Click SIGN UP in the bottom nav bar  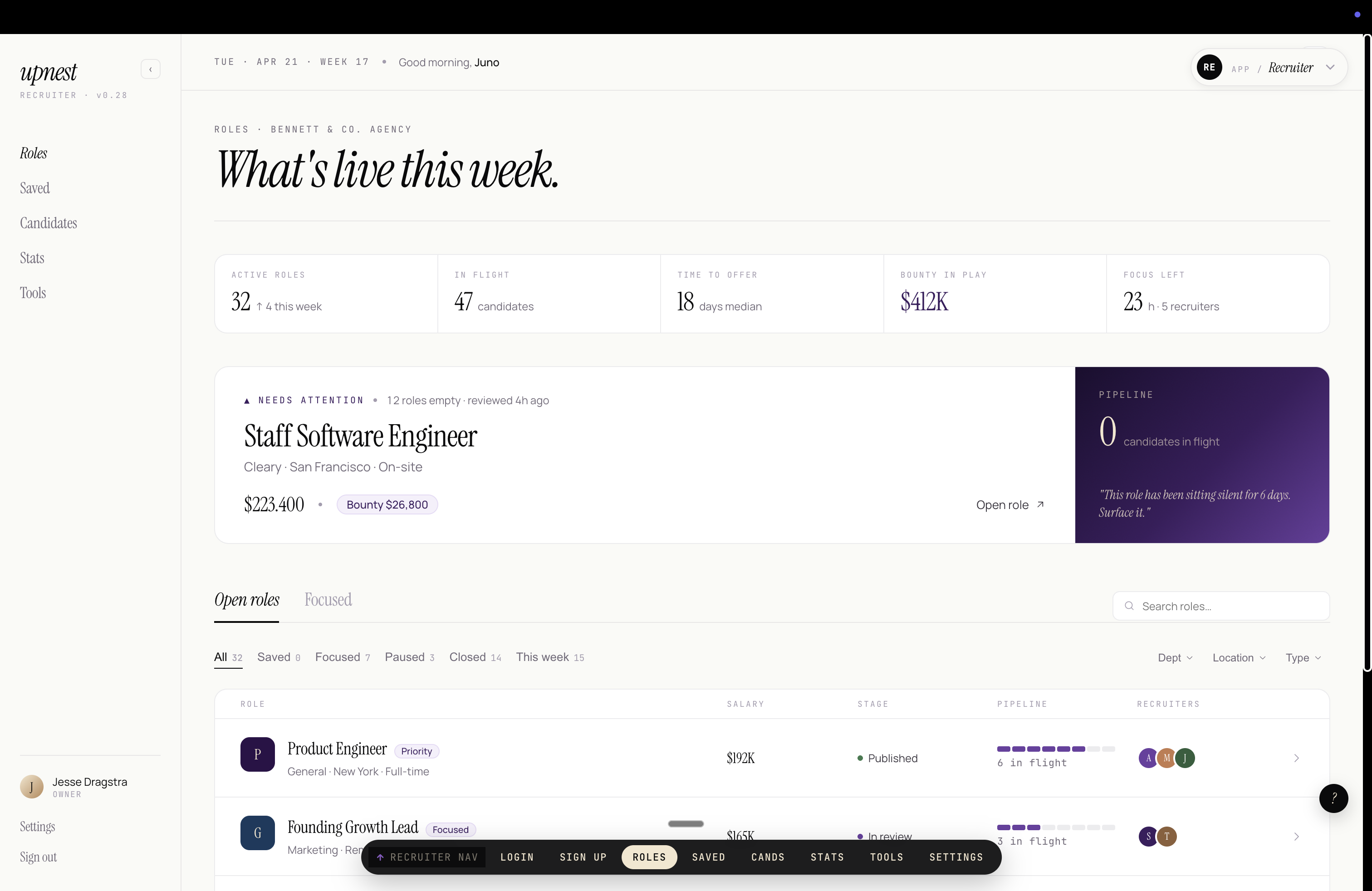click(x=583, y=857)
